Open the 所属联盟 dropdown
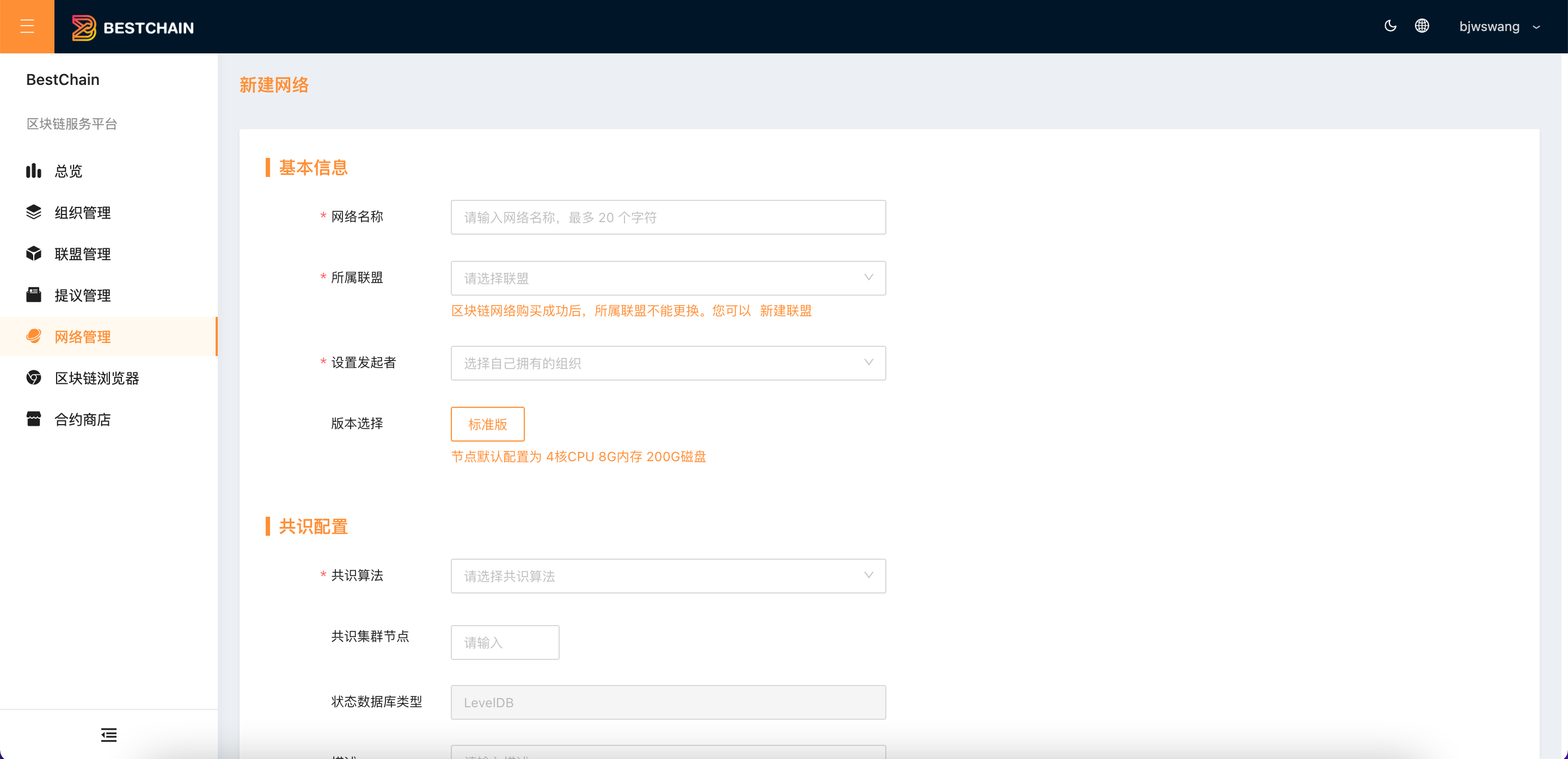This screenshot has height=759, width=1568. point(667,278)
